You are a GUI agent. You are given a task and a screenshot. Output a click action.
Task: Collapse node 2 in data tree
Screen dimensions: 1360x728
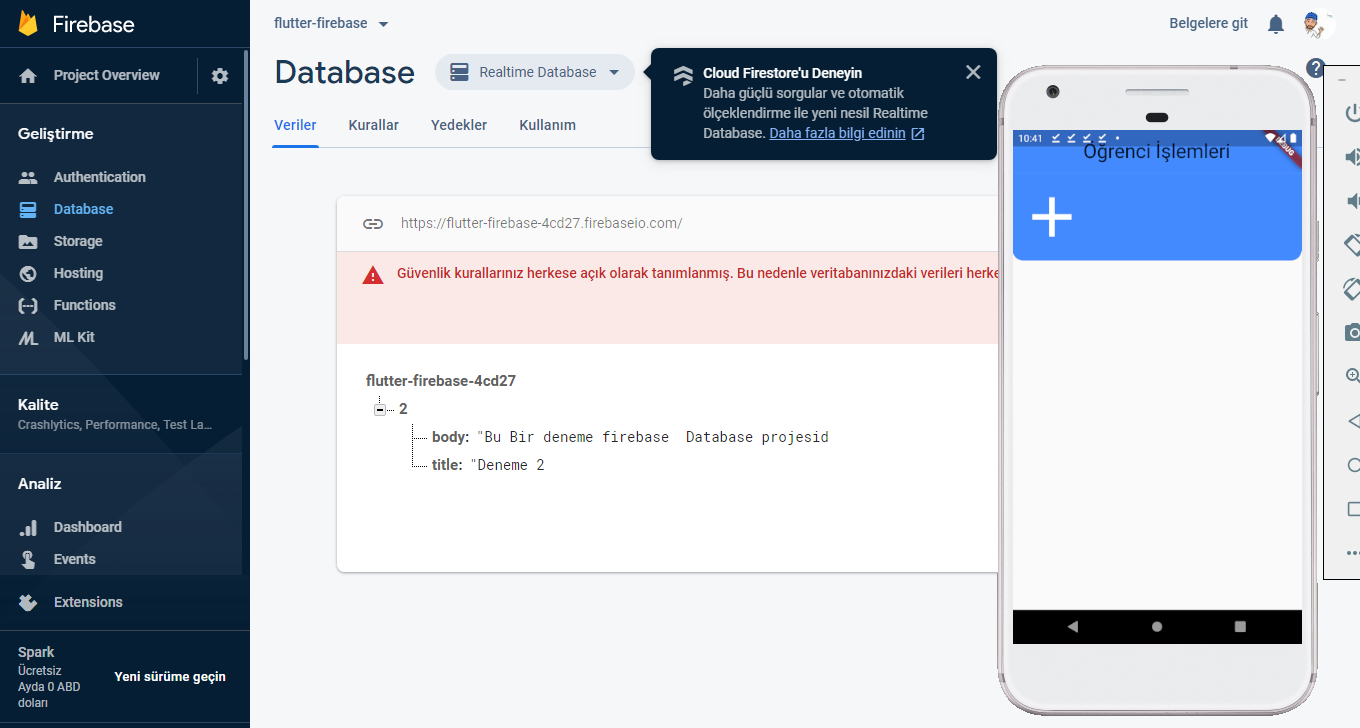380,409
